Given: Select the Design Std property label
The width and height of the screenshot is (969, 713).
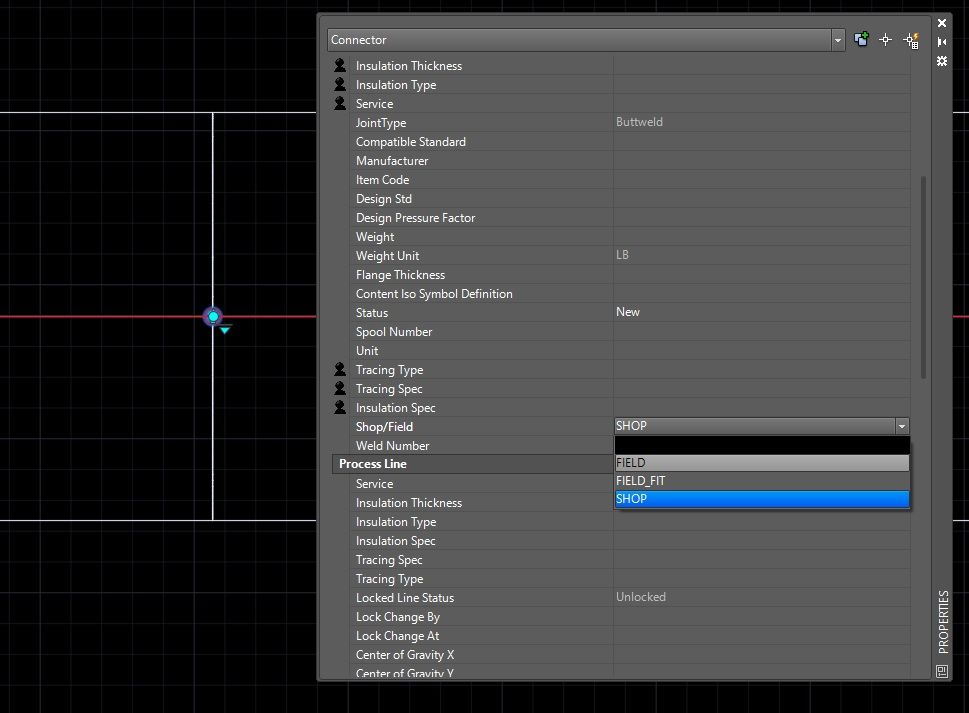Looking at the screenshot, I should point(384,199).
